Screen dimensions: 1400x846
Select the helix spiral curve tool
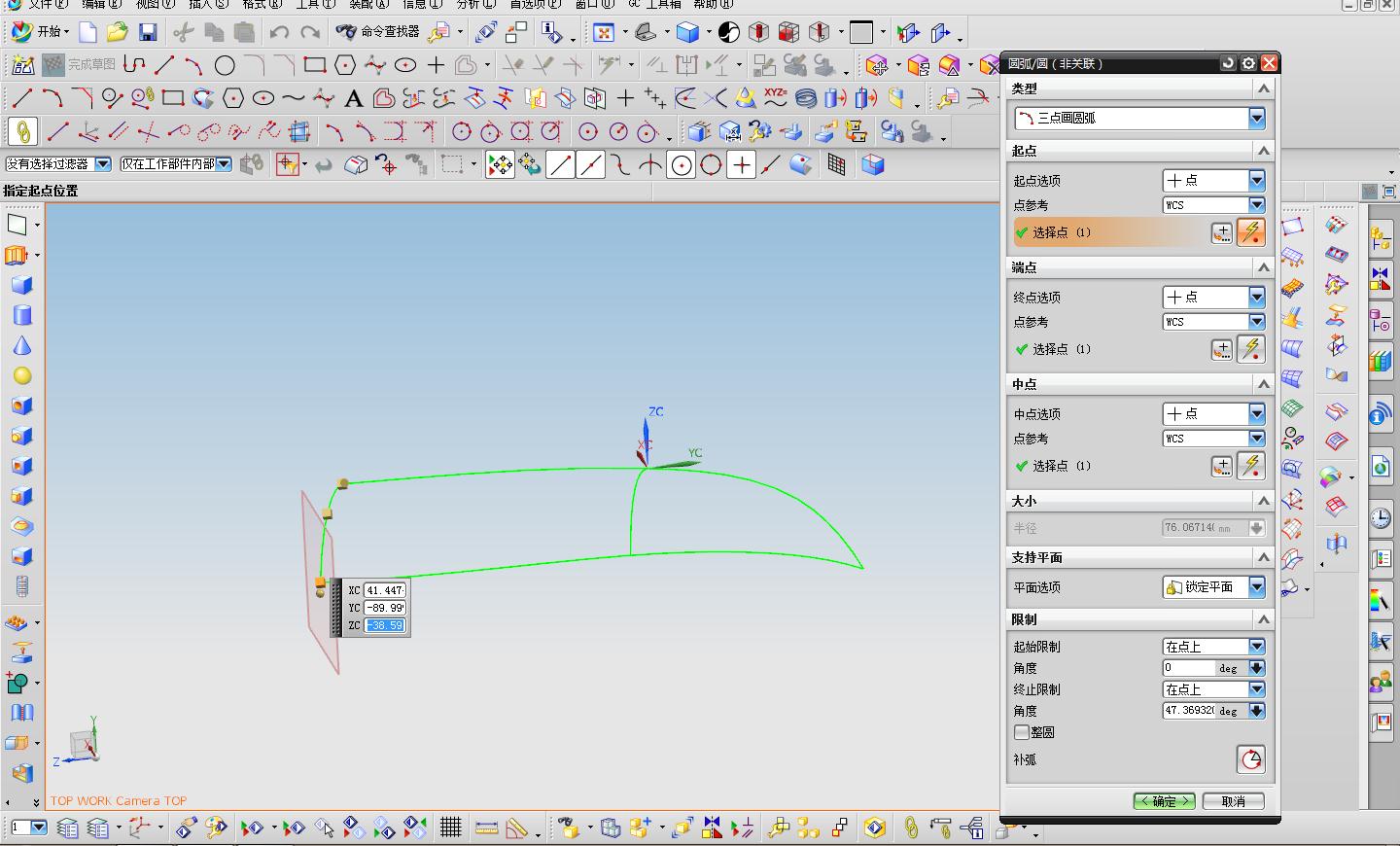click(806, 98)
